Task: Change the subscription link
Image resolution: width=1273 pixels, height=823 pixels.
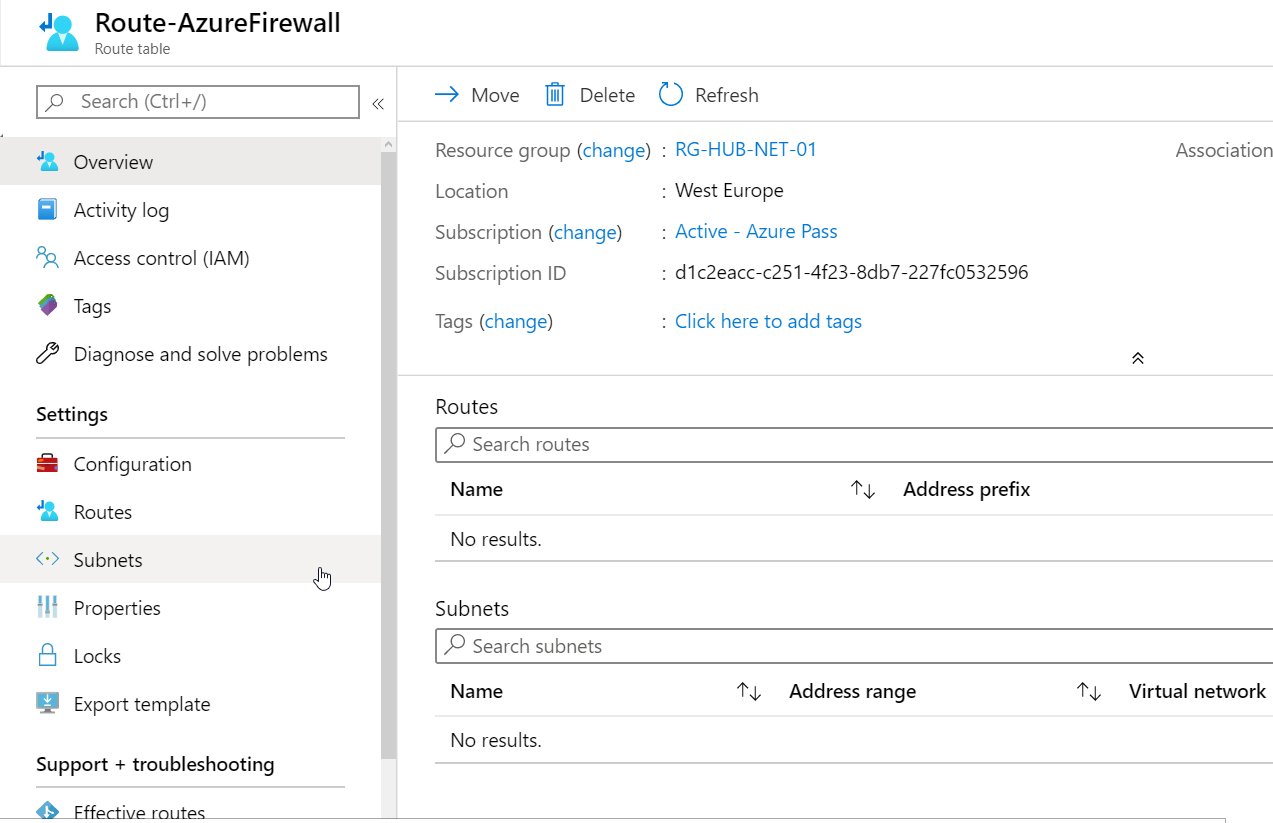Action: click(x=585, y=232)
